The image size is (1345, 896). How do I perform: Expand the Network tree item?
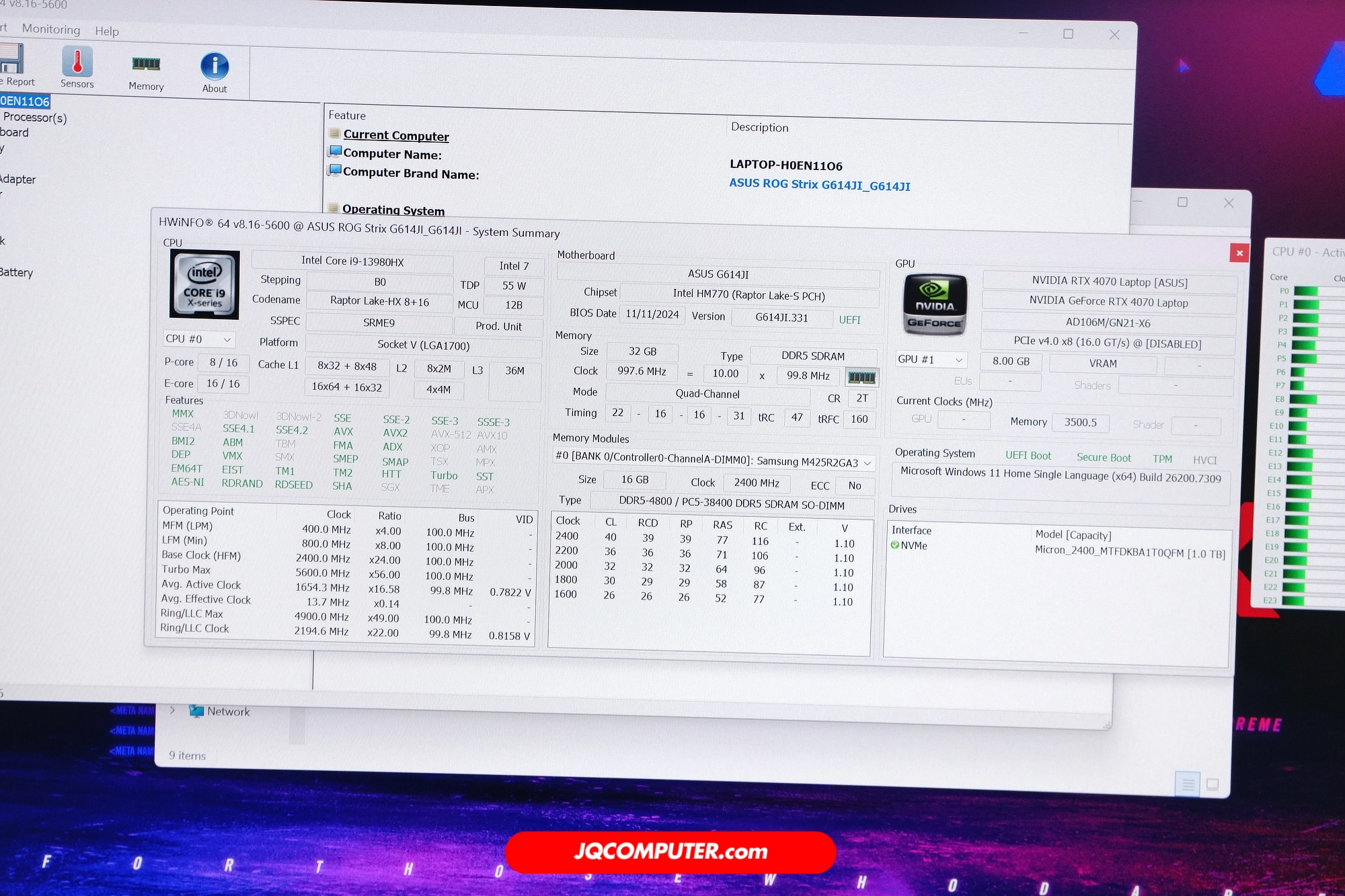click(x=173, y=710)
